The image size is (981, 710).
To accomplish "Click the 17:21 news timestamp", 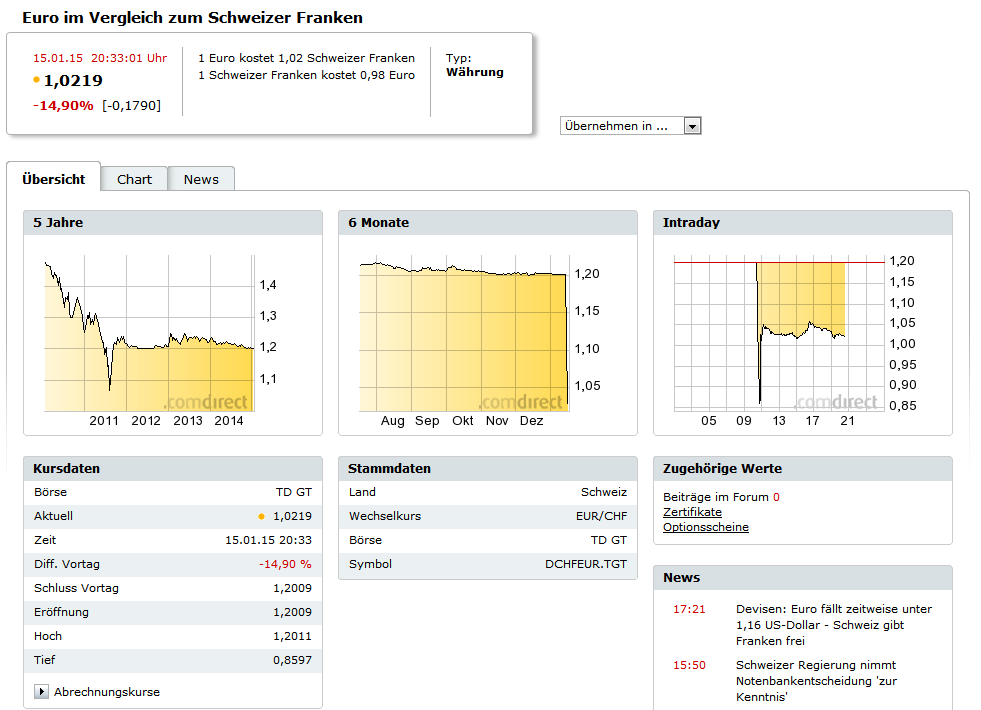I will pyautogui.click(x=689, y=609).
